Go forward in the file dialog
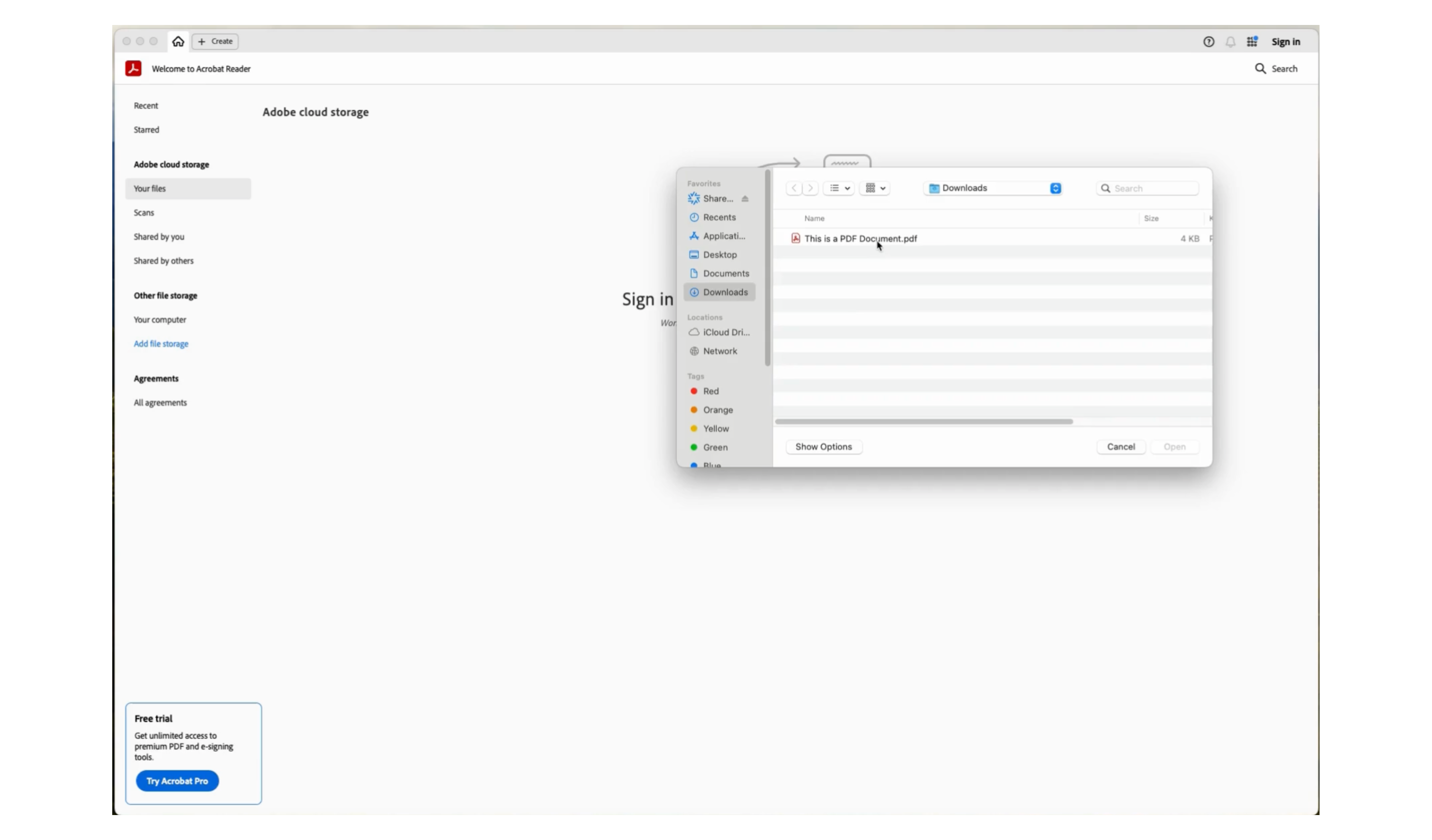1432x840 pixels. point(810,188)
